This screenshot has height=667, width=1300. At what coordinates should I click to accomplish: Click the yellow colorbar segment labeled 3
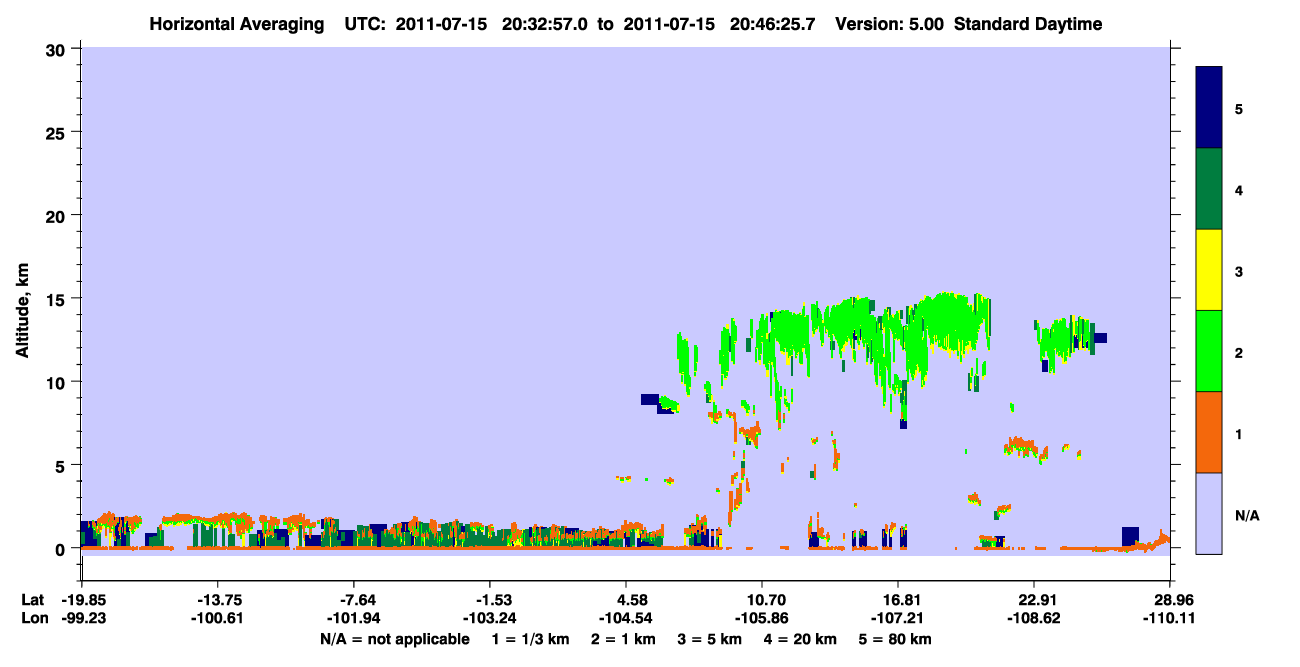coord(1209,270)
